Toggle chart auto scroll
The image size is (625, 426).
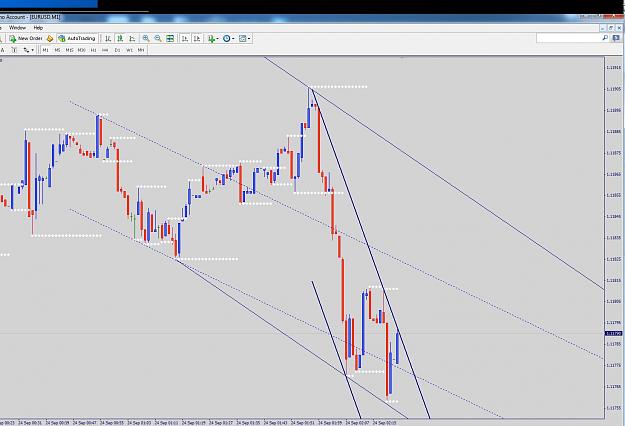point(185,39)
